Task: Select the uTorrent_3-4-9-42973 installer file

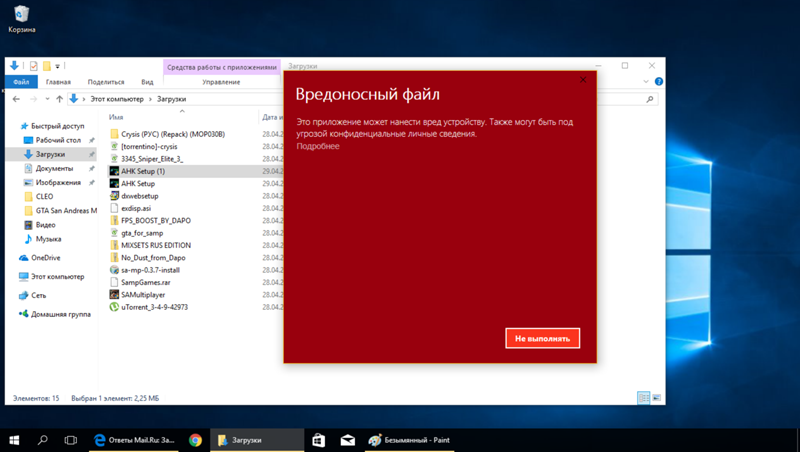Action: click(153, 307)
